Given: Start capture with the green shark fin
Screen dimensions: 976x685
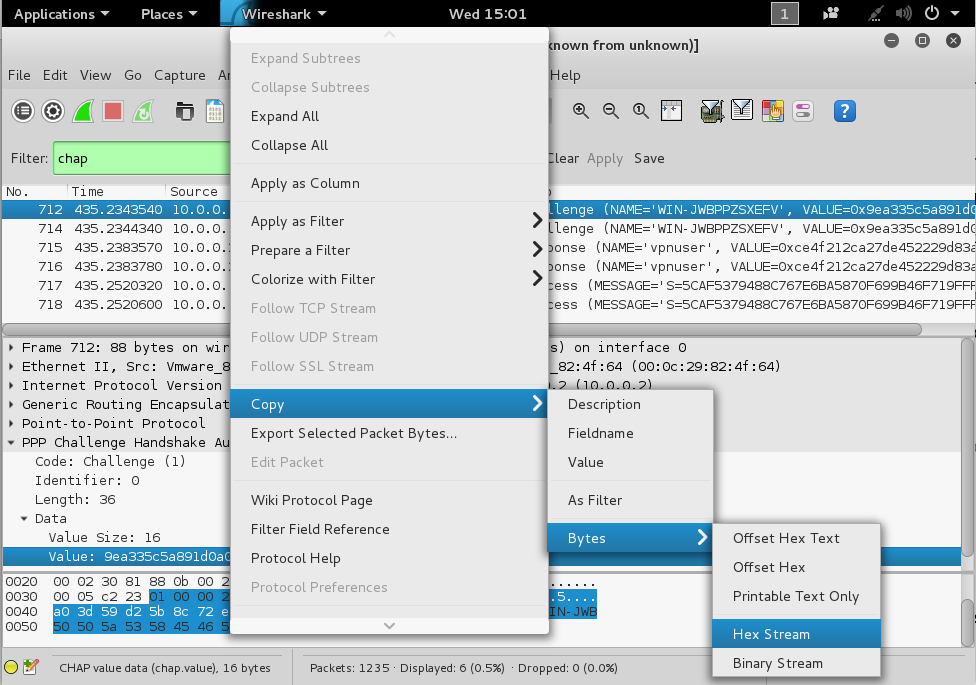Looking at the screenshot, I should [83, 111].
